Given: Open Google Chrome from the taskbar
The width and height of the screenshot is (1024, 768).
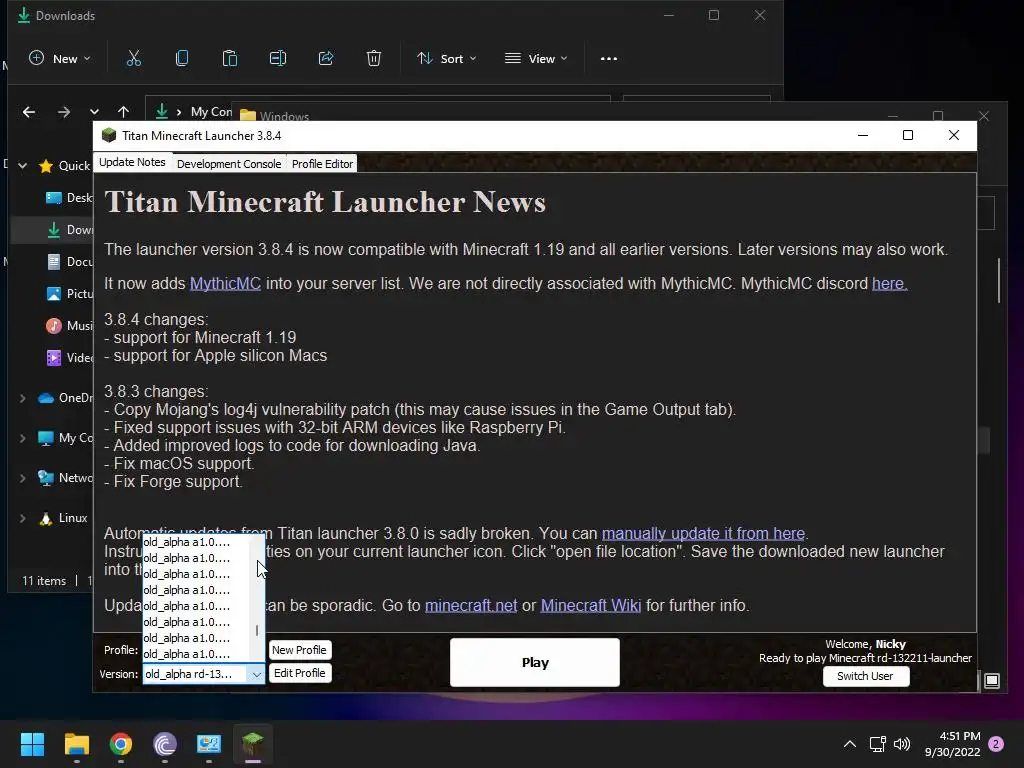Looking at the screenshot, I should [x=121, y=744].
